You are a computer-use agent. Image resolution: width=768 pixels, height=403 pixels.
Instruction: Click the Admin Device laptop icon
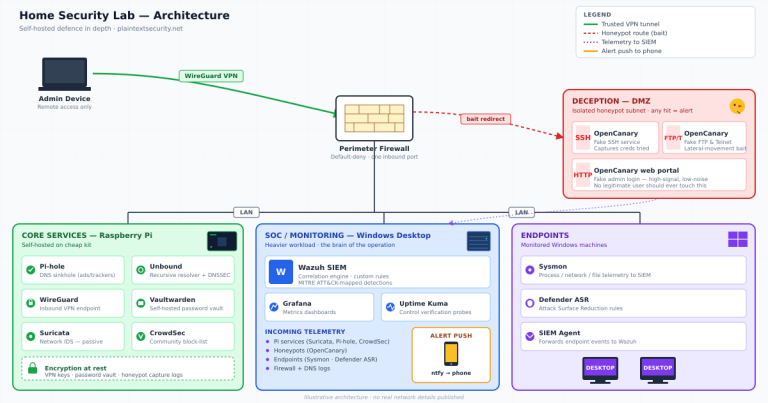click(x=65, y=74)
